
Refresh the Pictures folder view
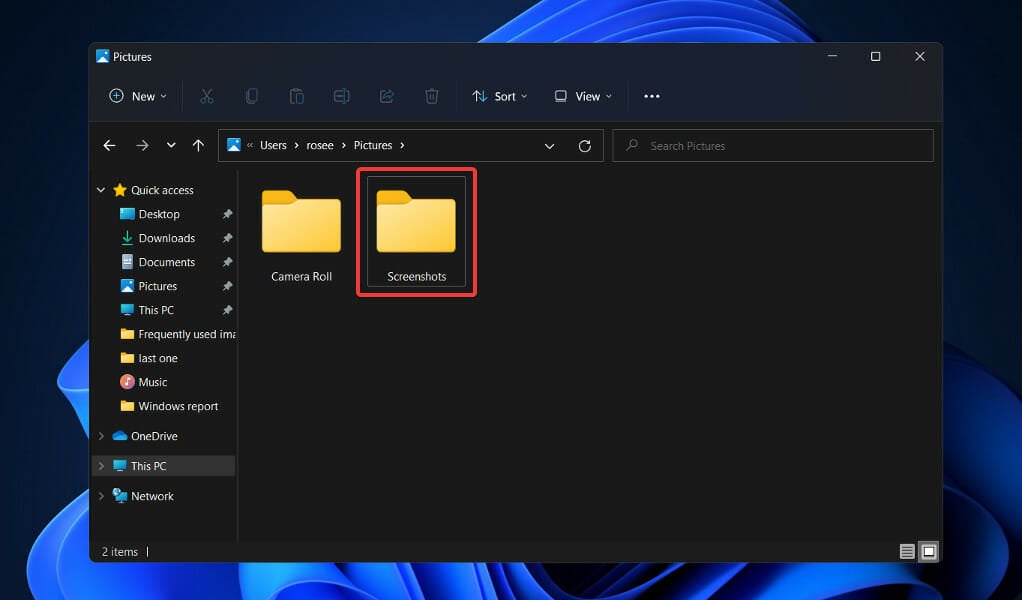[x=585, y=146]
